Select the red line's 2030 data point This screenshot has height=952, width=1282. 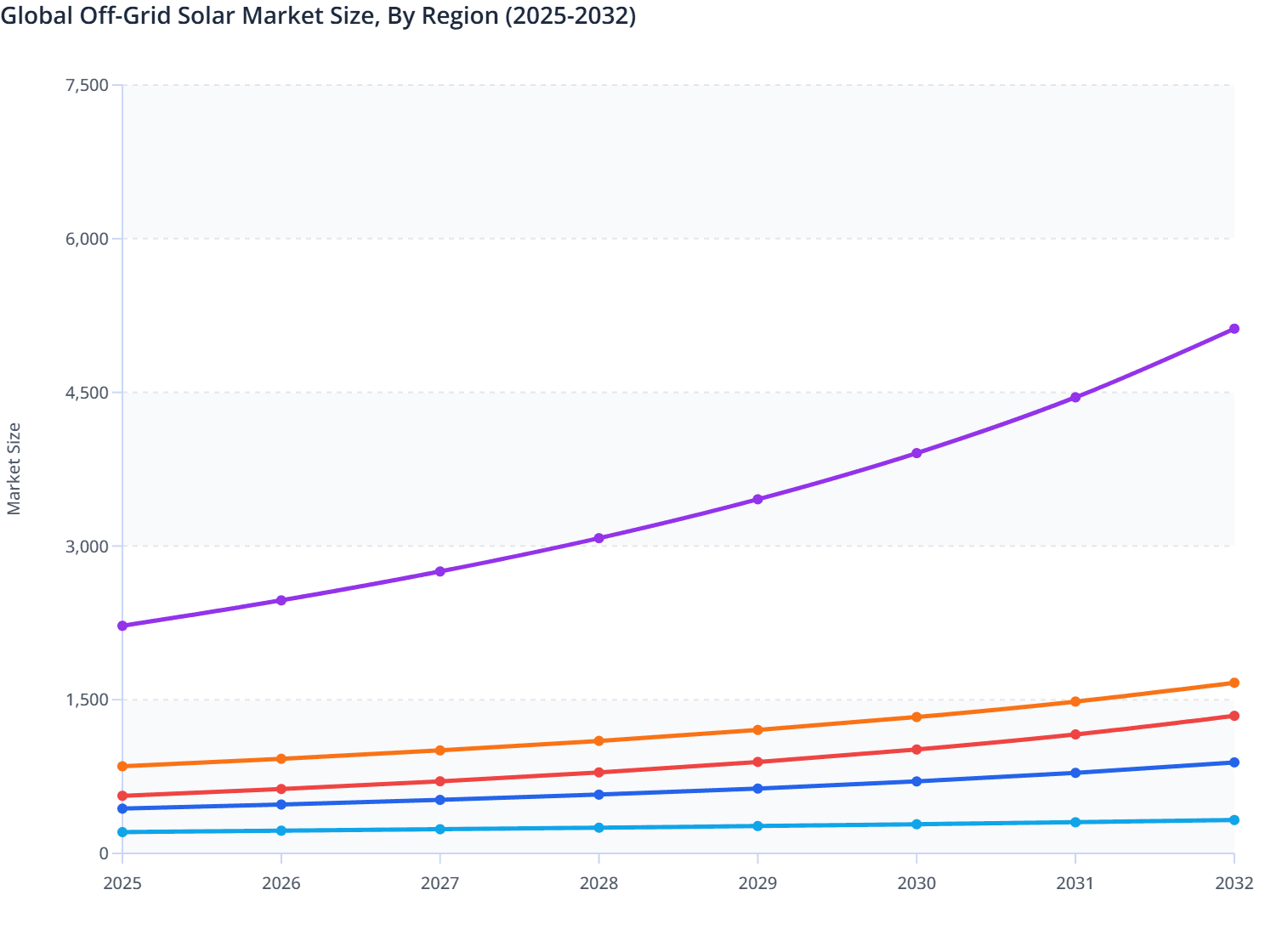(x=916, y=749)
